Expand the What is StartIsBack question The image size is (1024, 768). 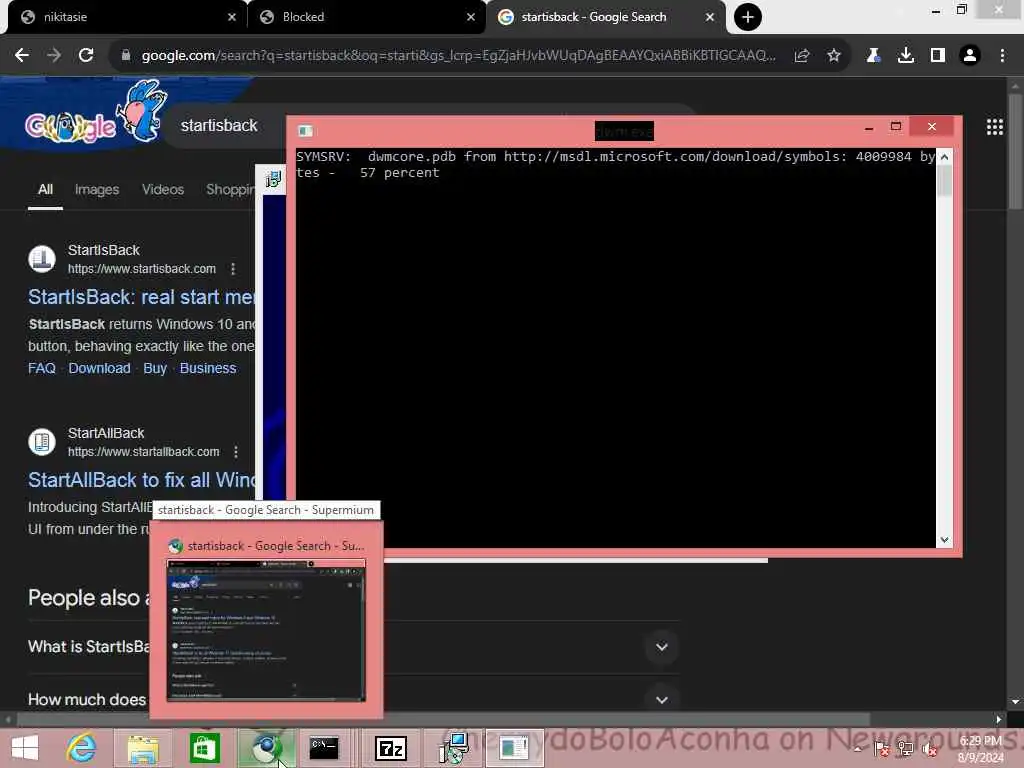662,647
